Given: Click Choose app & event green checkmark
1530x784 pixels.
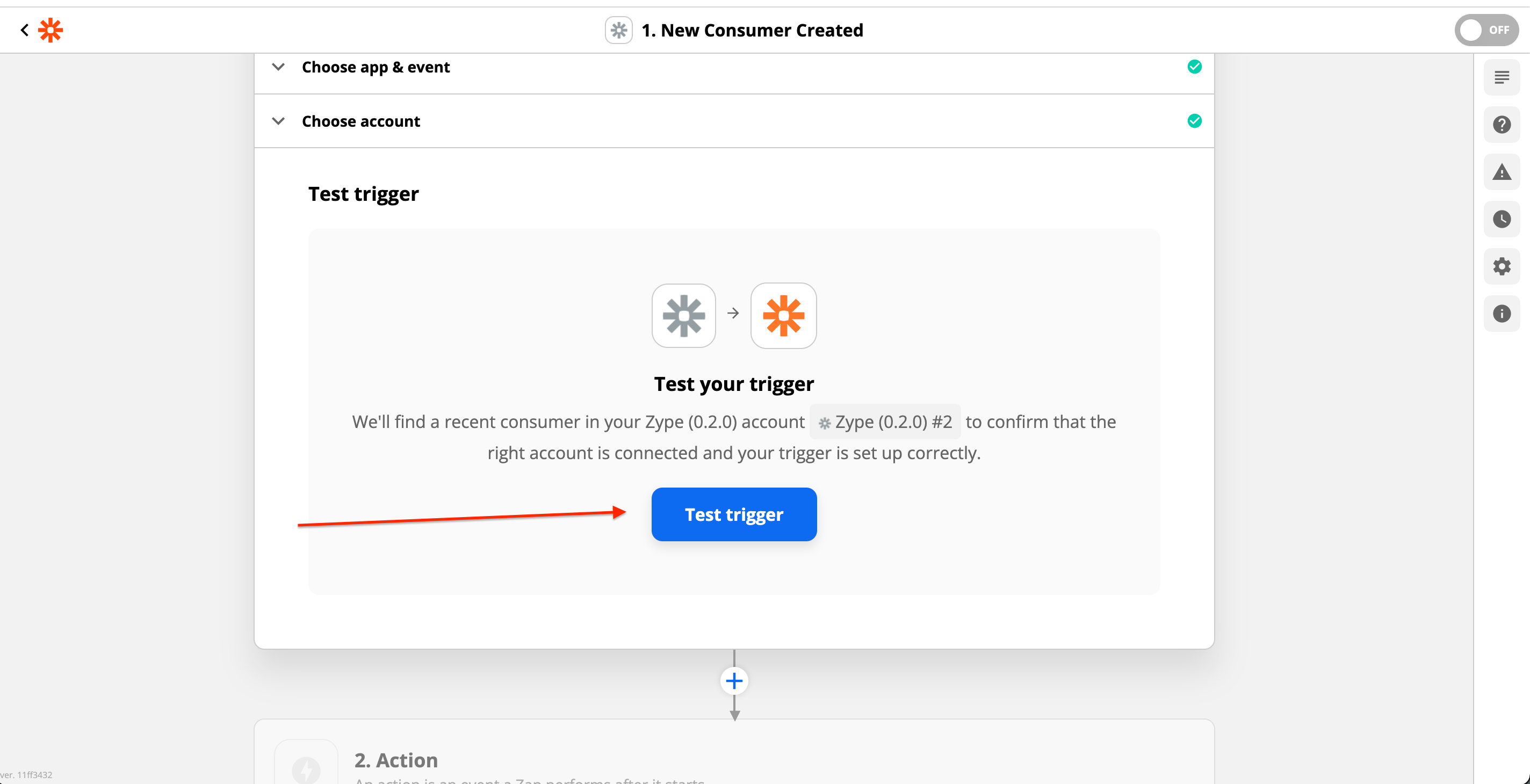Looking at the screenshot, I should click(x=1194, y=67).
